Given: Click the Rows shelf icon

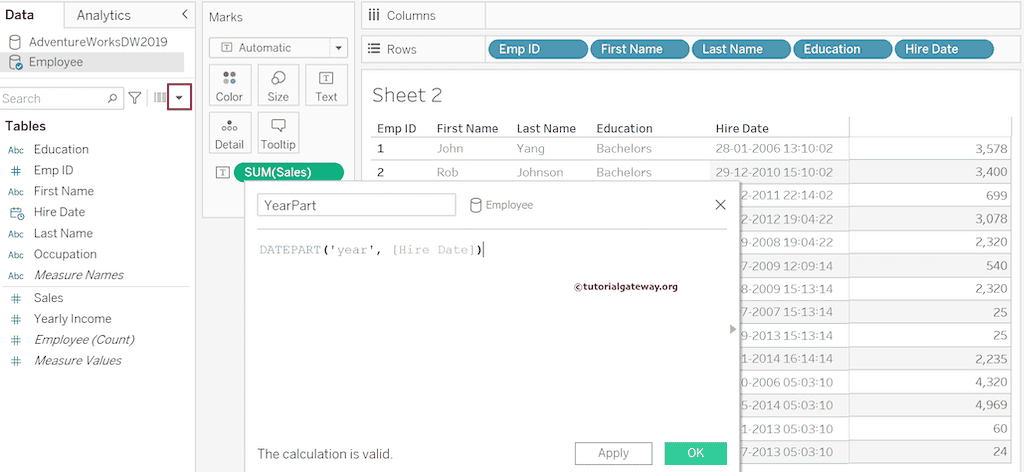Looking at the screenshot, I should click(374, 48).
